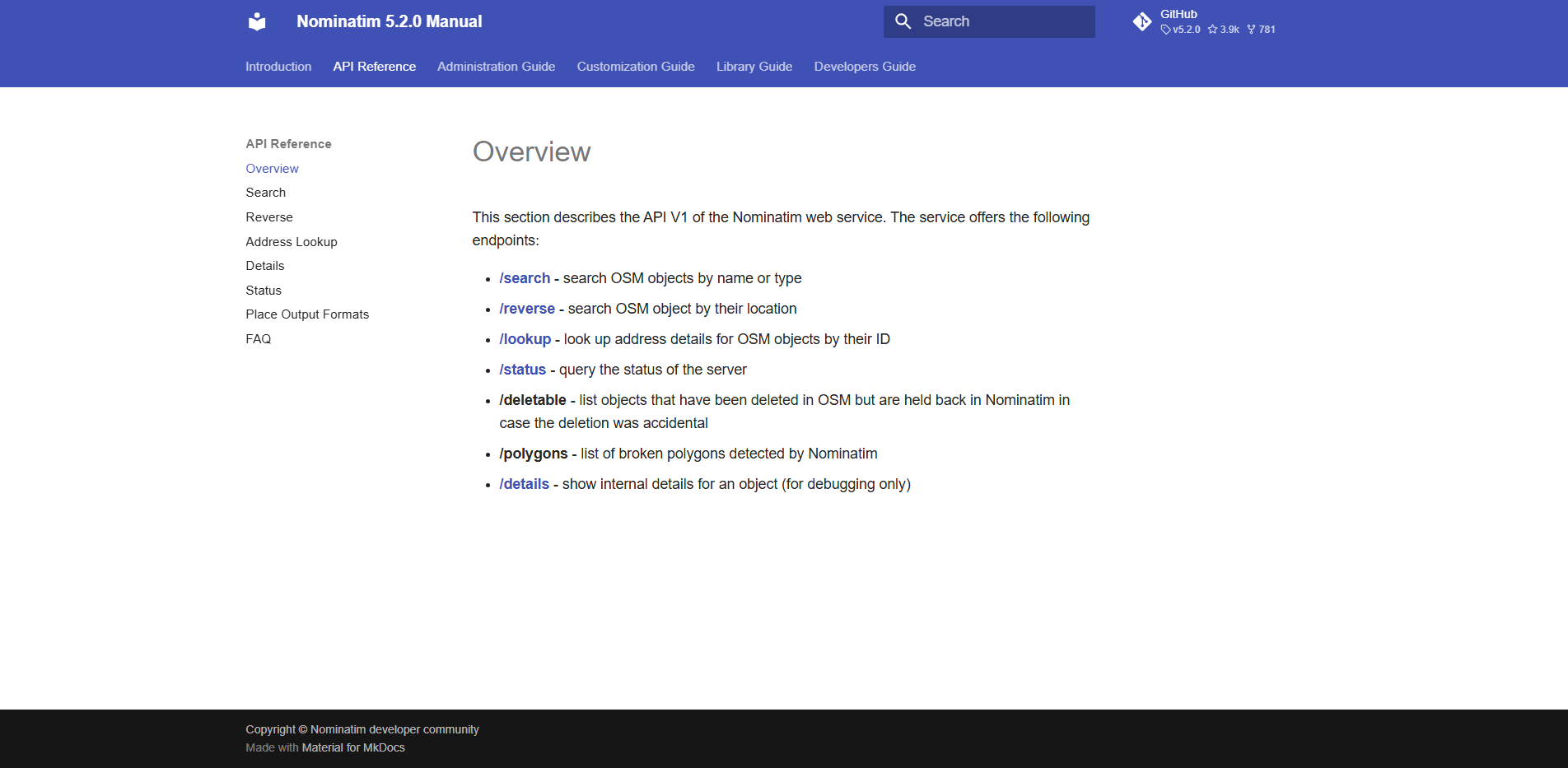1568x768 pixels.
Task: Open the Customization Guide section
Action: [635, 67]
